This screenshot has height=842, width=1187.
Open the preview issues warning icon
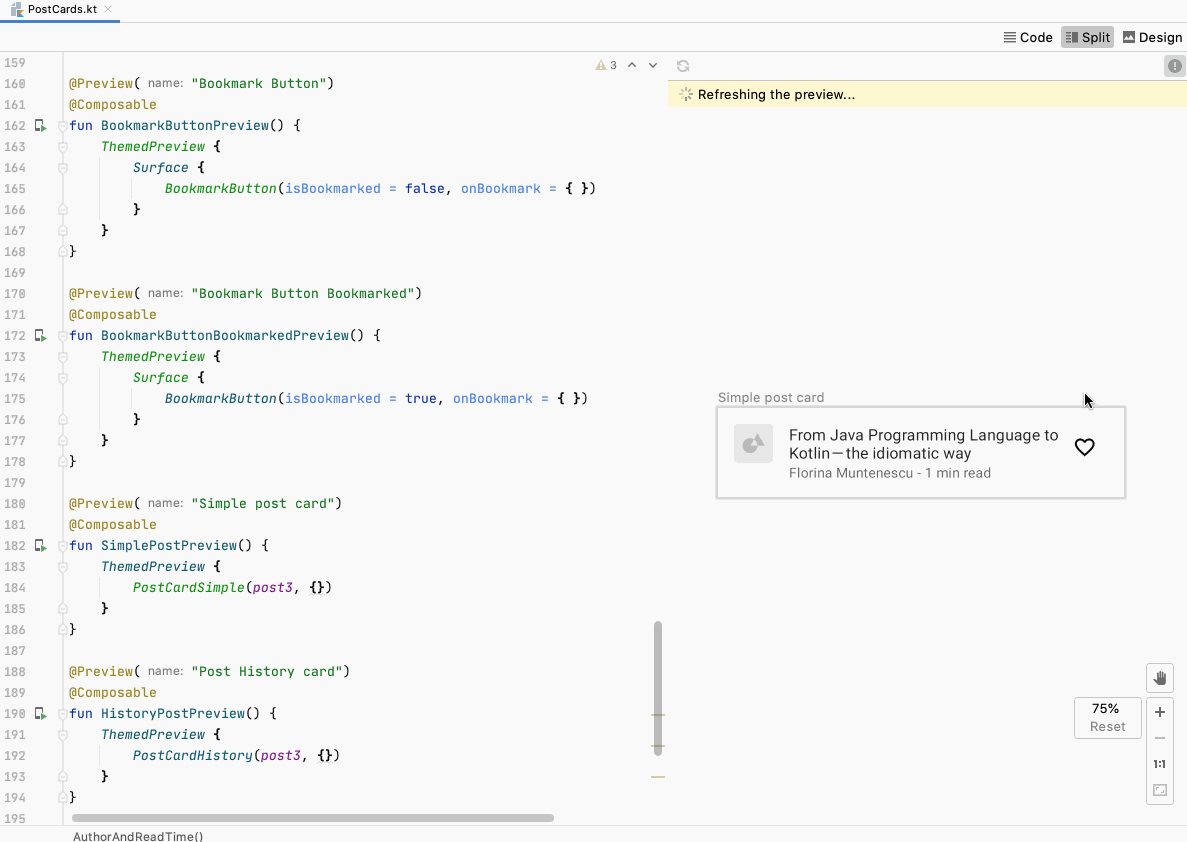pos(1174,66)
